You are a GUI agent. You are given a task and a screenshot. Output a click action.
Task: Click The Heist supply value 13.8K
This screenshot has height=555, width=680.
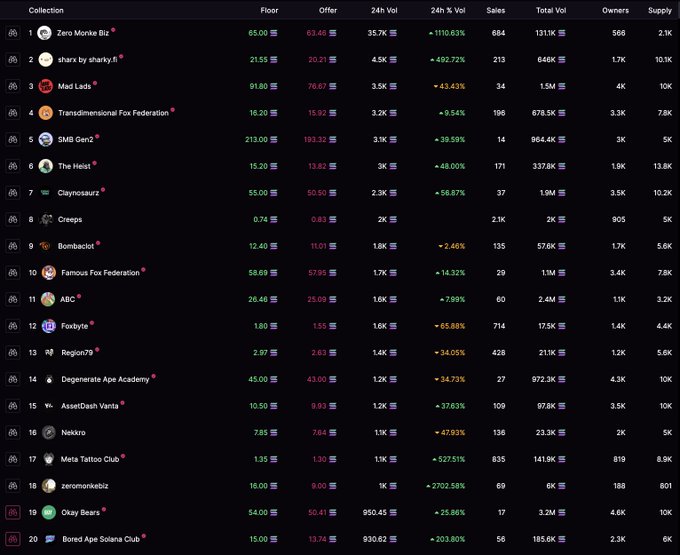pos(663,166)
